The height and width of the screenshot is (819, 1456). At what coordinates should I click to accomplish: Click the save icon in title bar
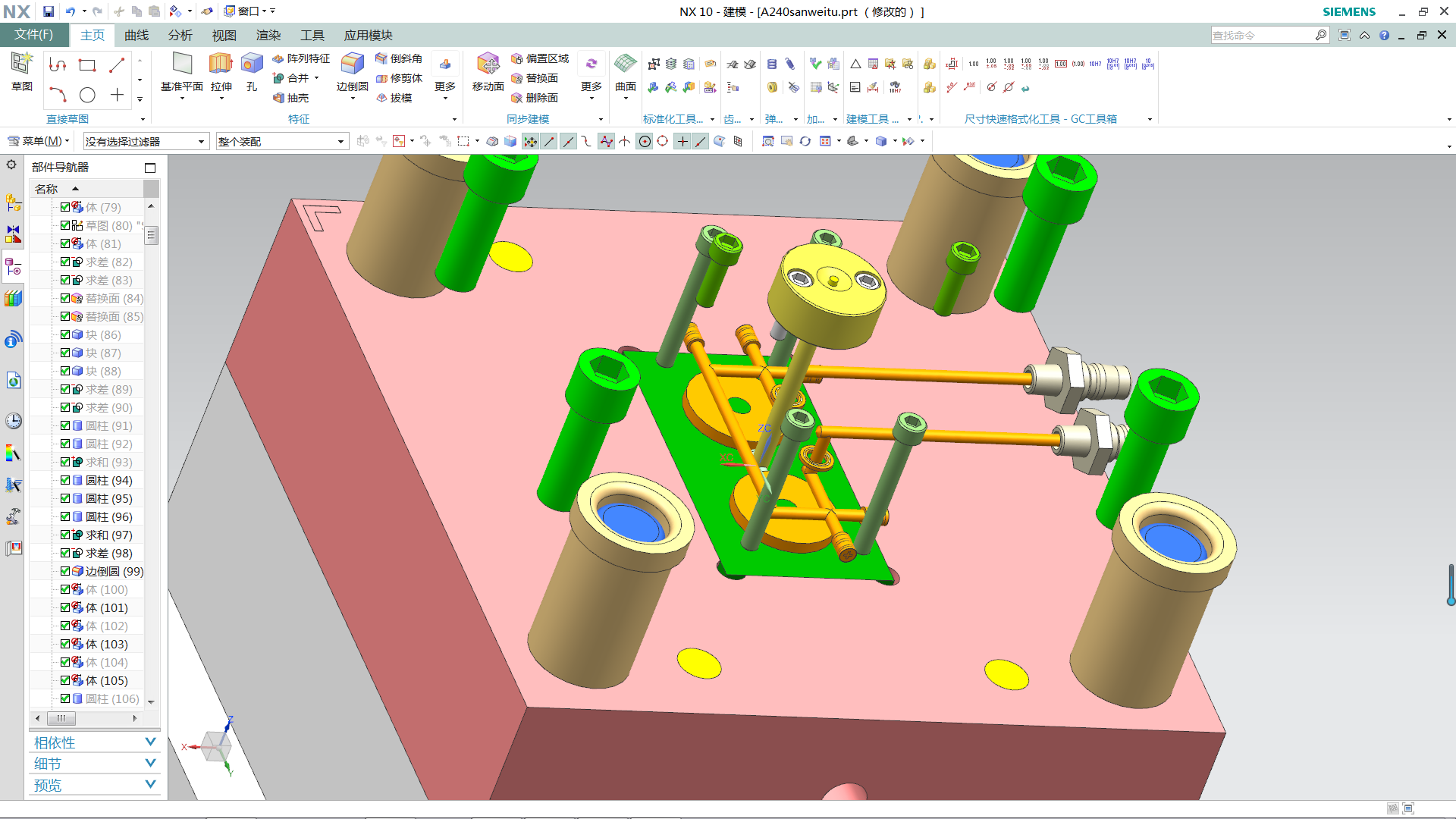pyautogui.click(x=49, y=11)
